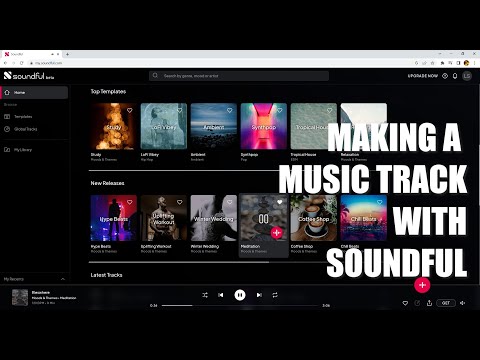Click the edit track icon in player

pyautogui.click(x=417, y=303)
